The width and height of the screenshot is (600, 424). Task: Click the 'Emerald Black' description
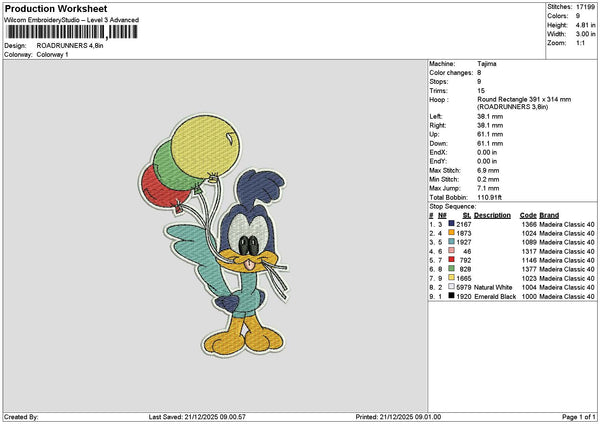495,297
